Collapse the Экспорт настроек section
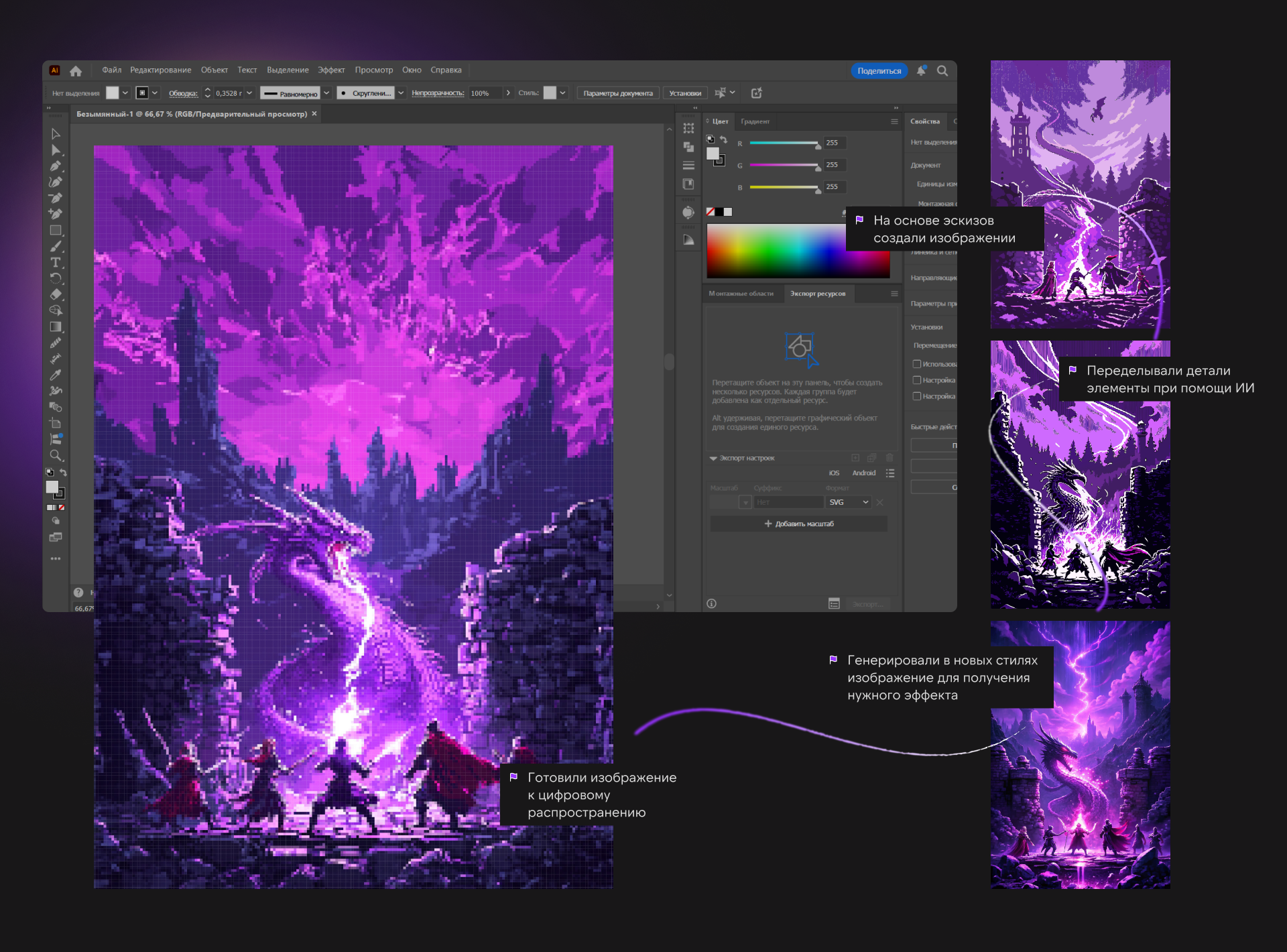The height and width of the screenshot is (952, 1287). pyautogui.click(x=713, y=459)
